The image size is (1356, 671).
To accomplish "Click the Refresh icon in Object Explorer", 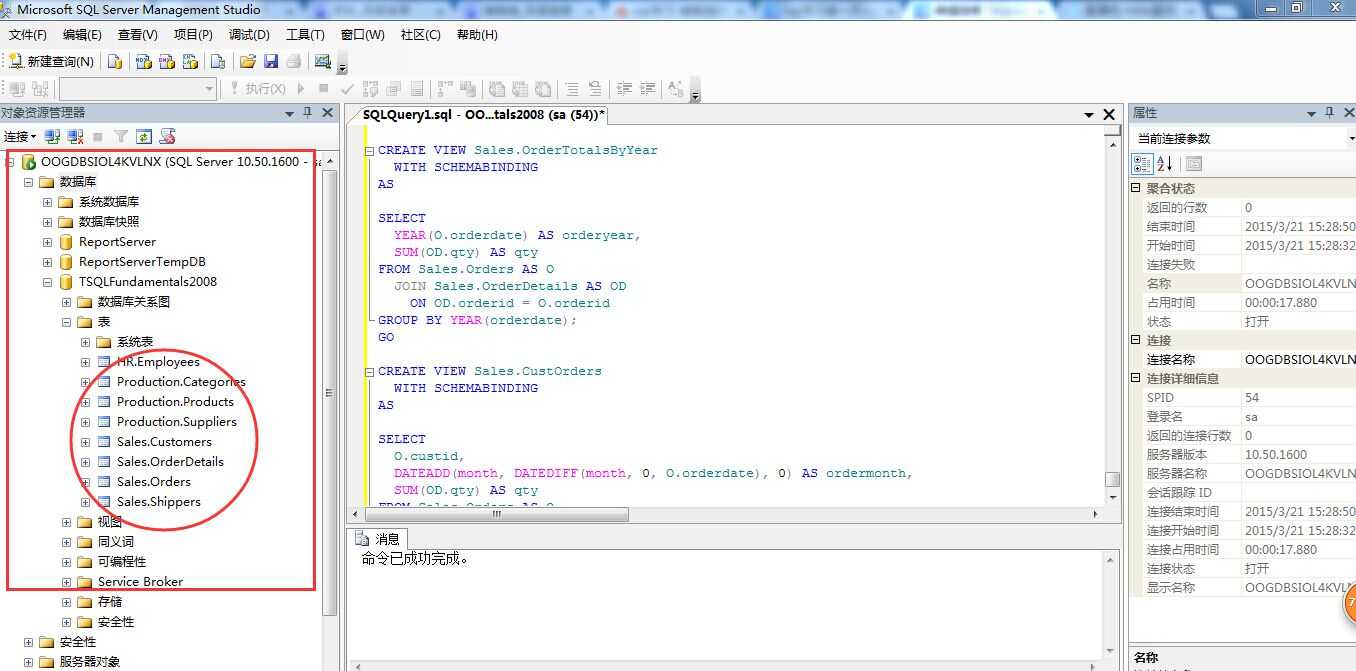I will [144, 136].
